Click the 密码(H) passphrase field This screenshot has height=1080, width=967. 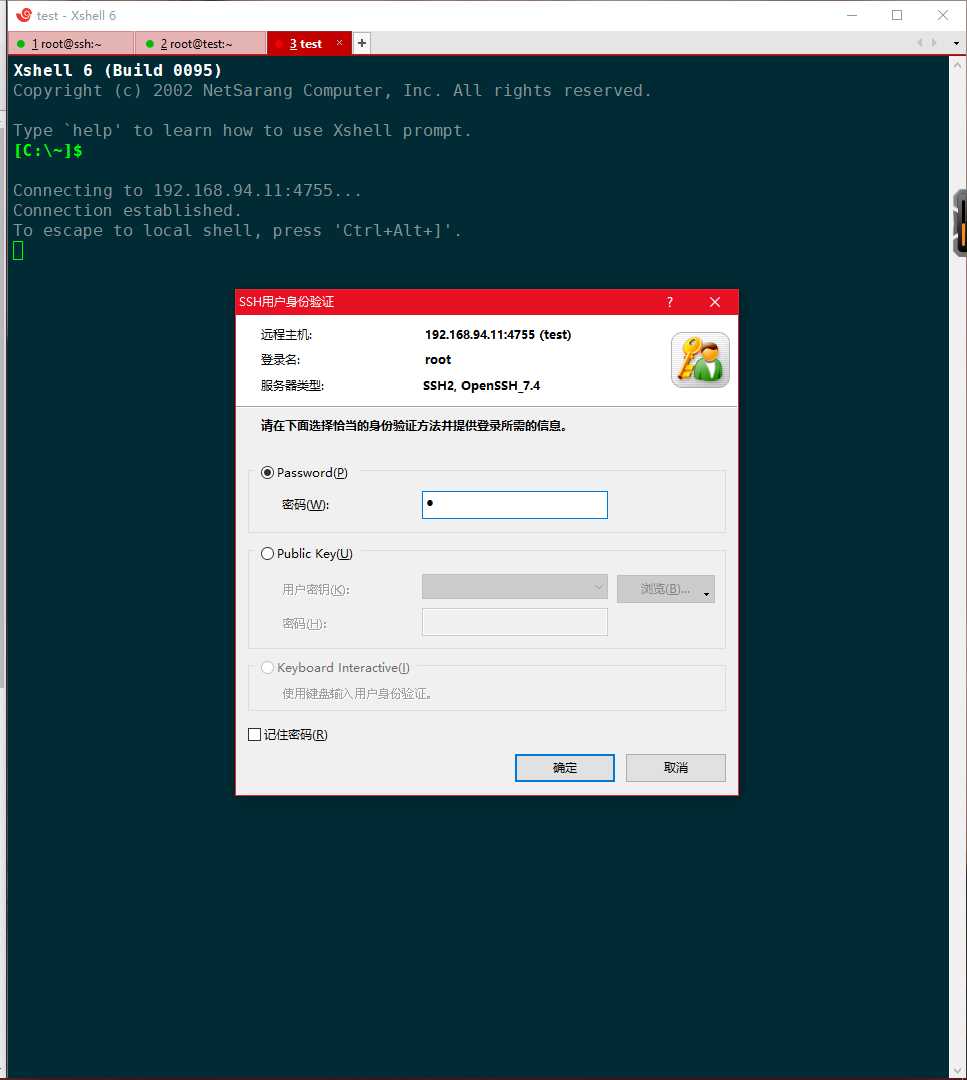click(514, 622)
